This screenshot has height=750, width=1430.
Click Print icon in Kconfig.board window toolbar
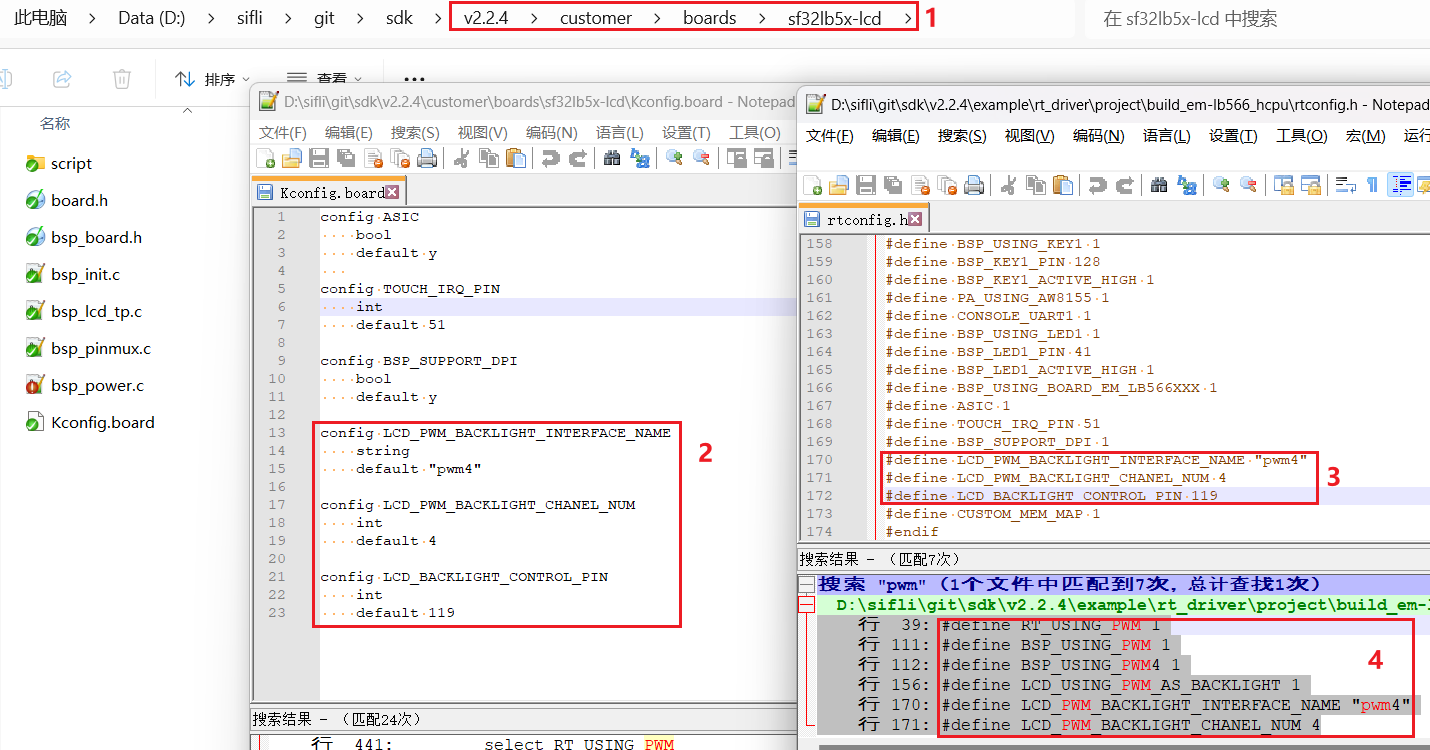point(427,158)
